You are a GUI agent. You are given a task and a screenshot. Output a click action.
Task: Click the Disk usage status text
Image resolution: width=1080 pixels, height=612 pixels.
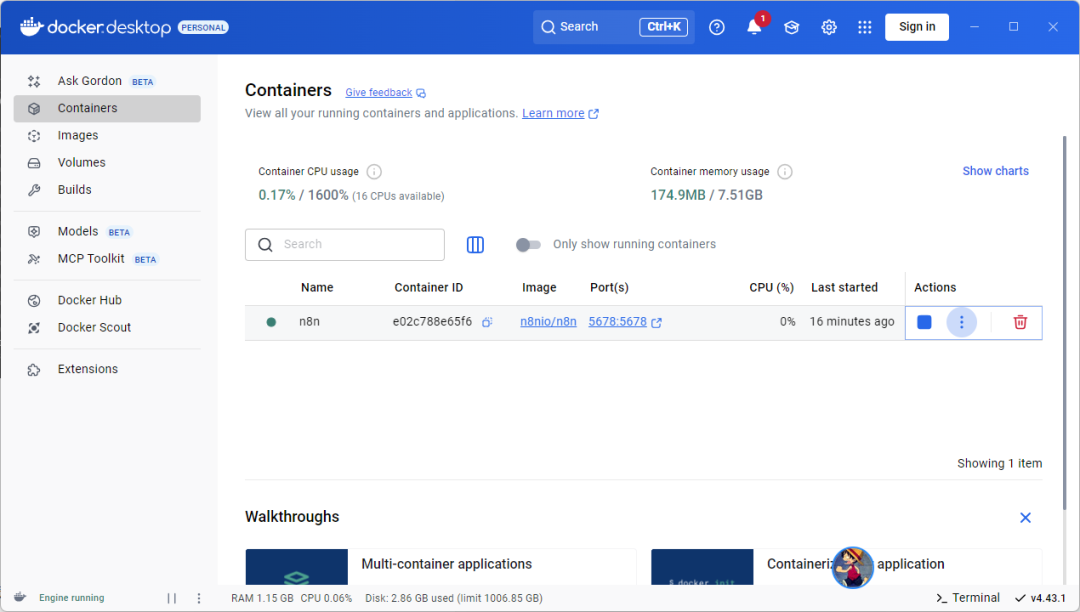point(454,598)
